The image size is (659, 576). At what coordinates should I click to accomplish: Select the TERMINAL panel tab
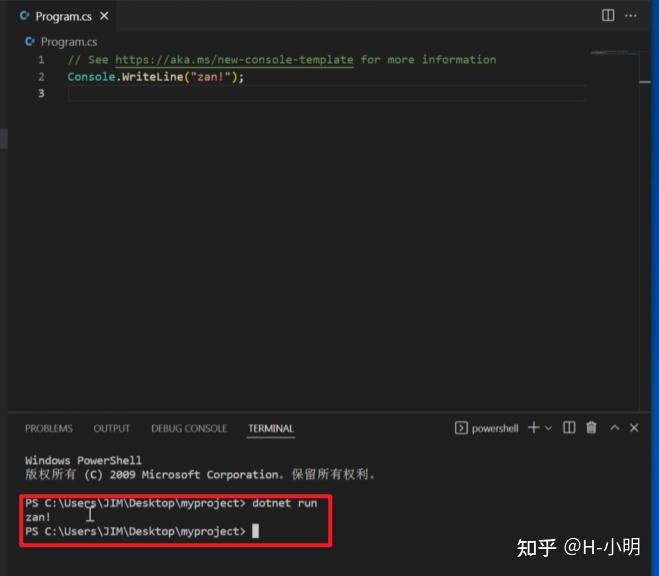pyautogui.click(x=271, y=428)
